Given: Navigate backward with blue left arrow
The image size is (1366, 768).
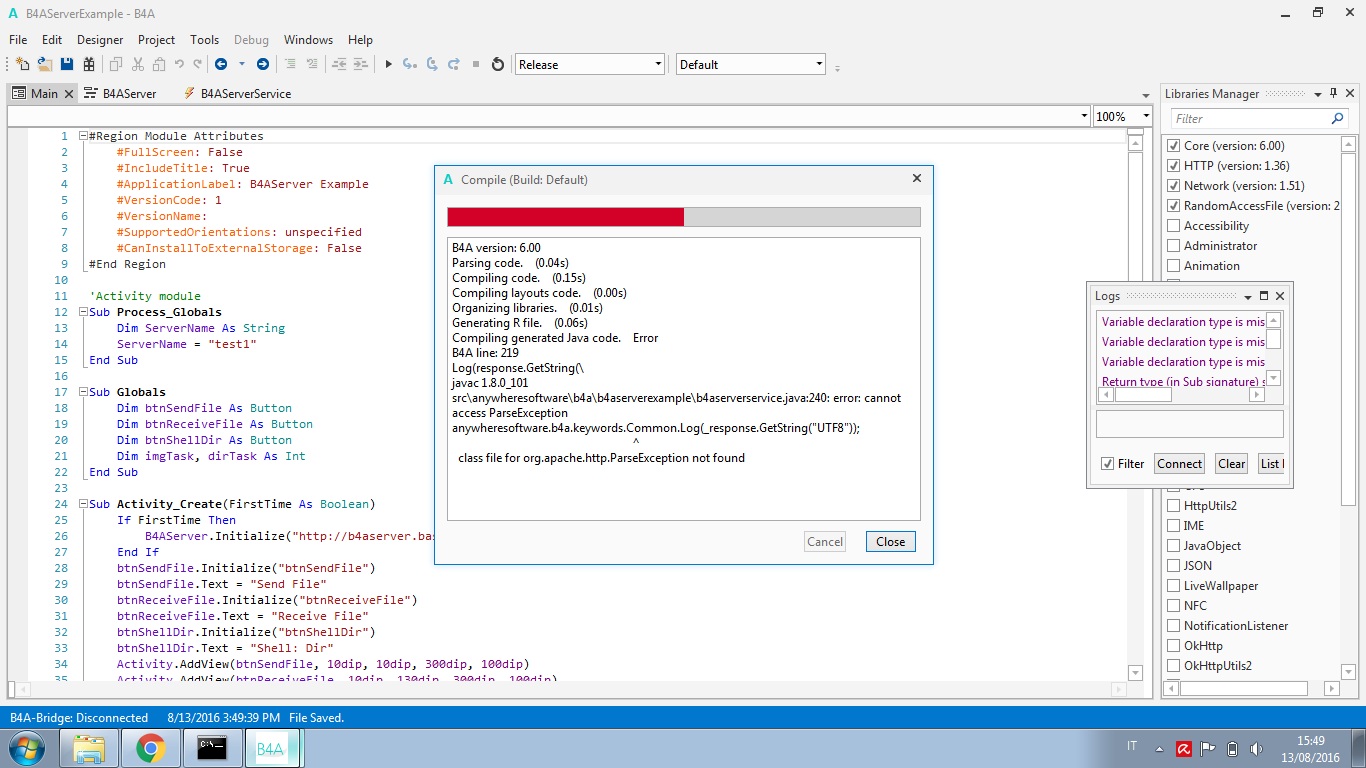Looking at the screenshot, I should click(x=221, y=64).
